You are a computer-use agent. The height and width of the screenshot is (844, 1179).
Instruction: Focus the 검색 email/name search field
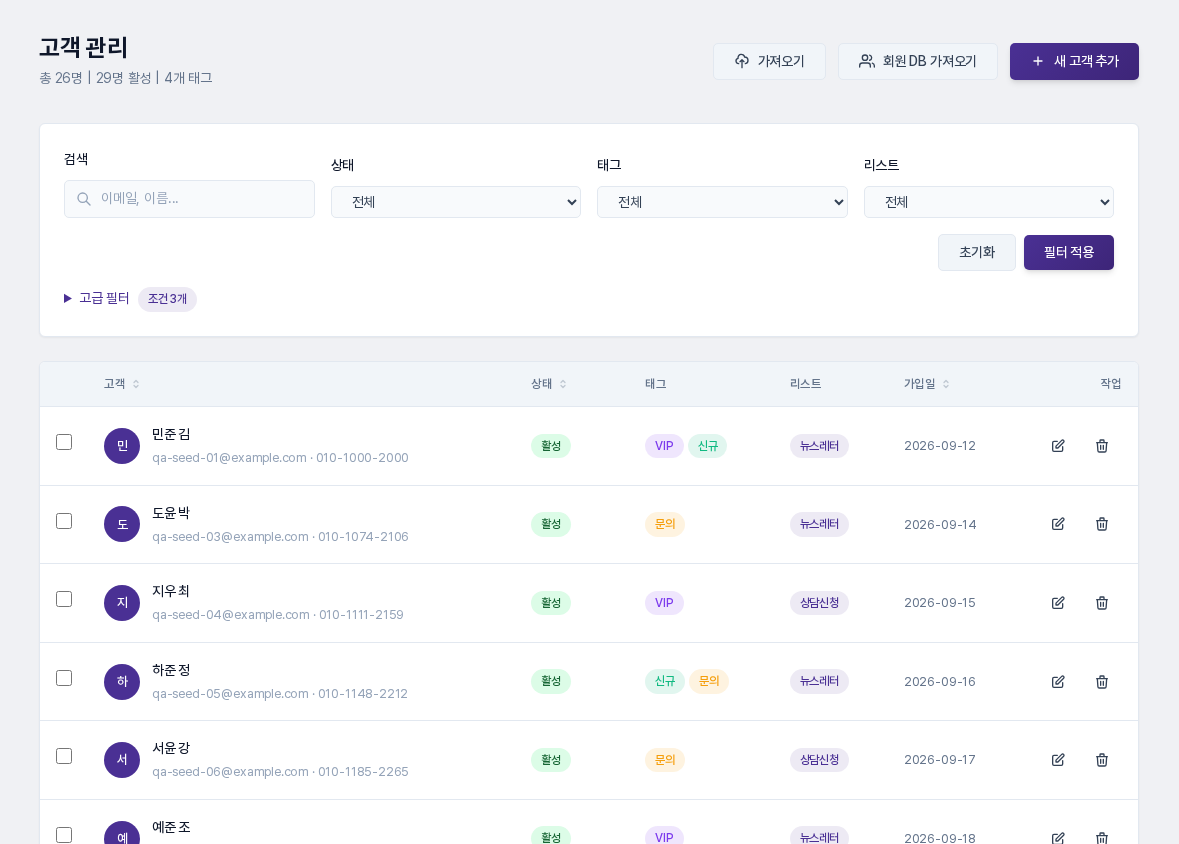point(189,199)
